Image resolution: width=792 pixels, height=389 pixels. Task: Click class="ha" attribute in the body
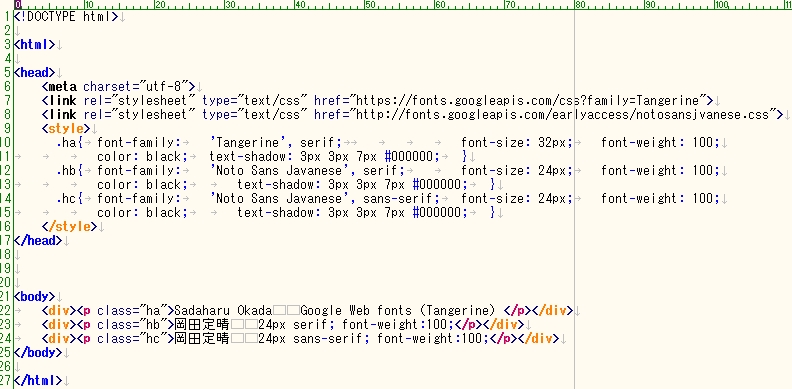coord(132,310)
